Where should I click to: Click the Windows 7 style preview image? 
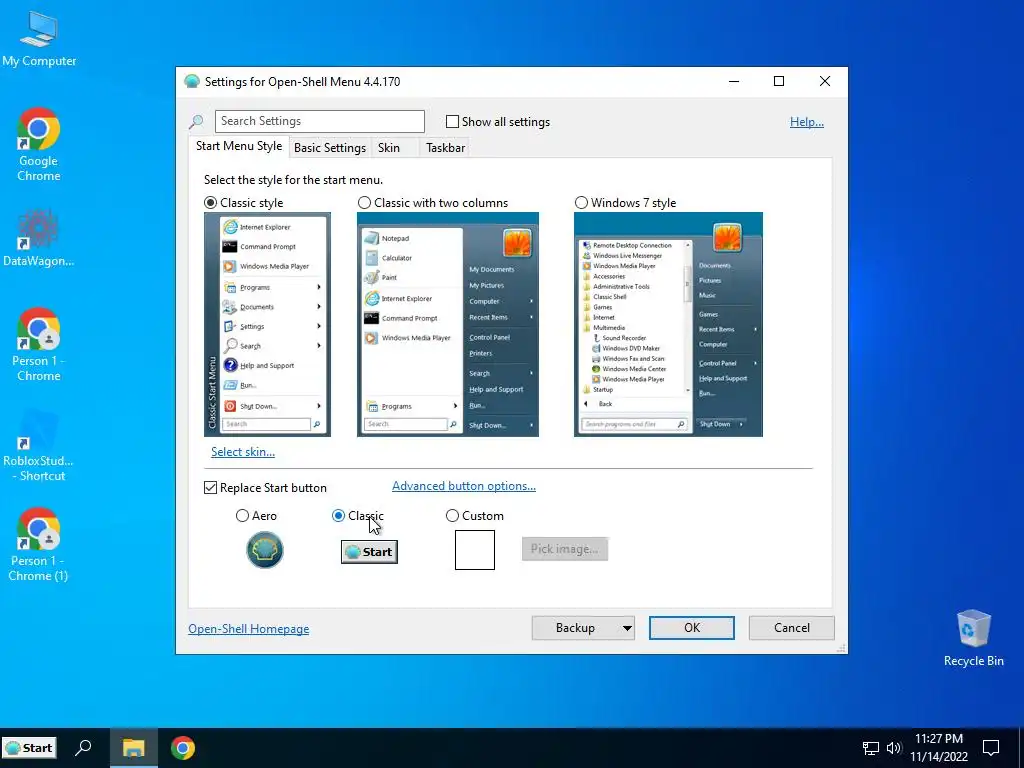[668, 325]
